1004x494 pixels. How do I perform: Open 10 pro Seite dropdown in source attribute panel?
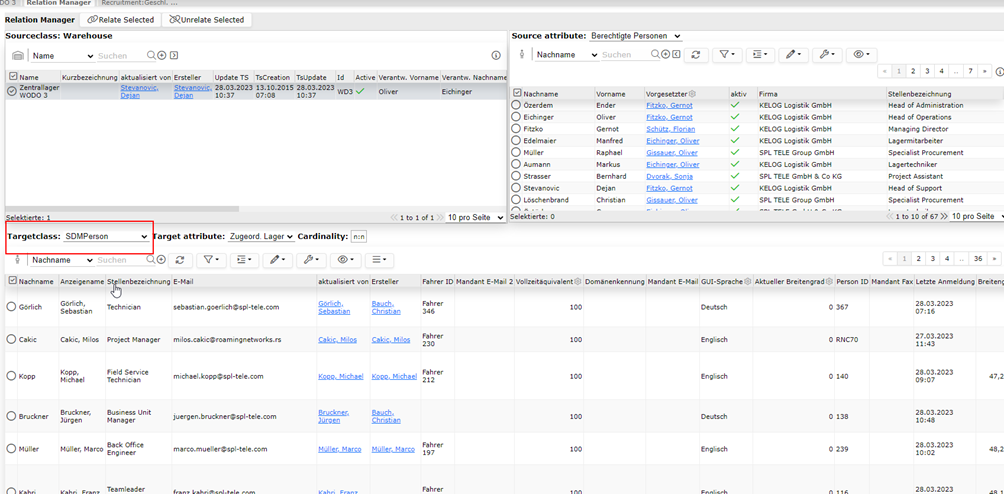[975, 217]
